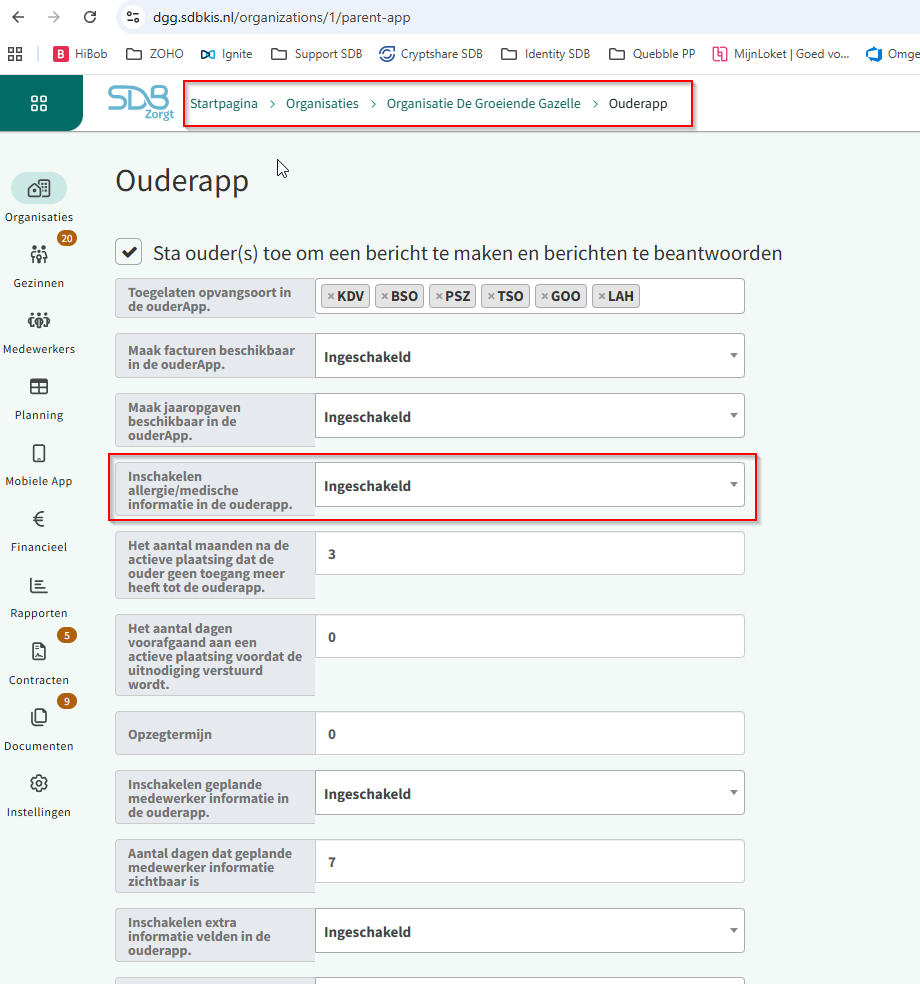Remove the LAH tag
Image resolution: width=920 pixels, height=984 pixels.
pos(601,296)
